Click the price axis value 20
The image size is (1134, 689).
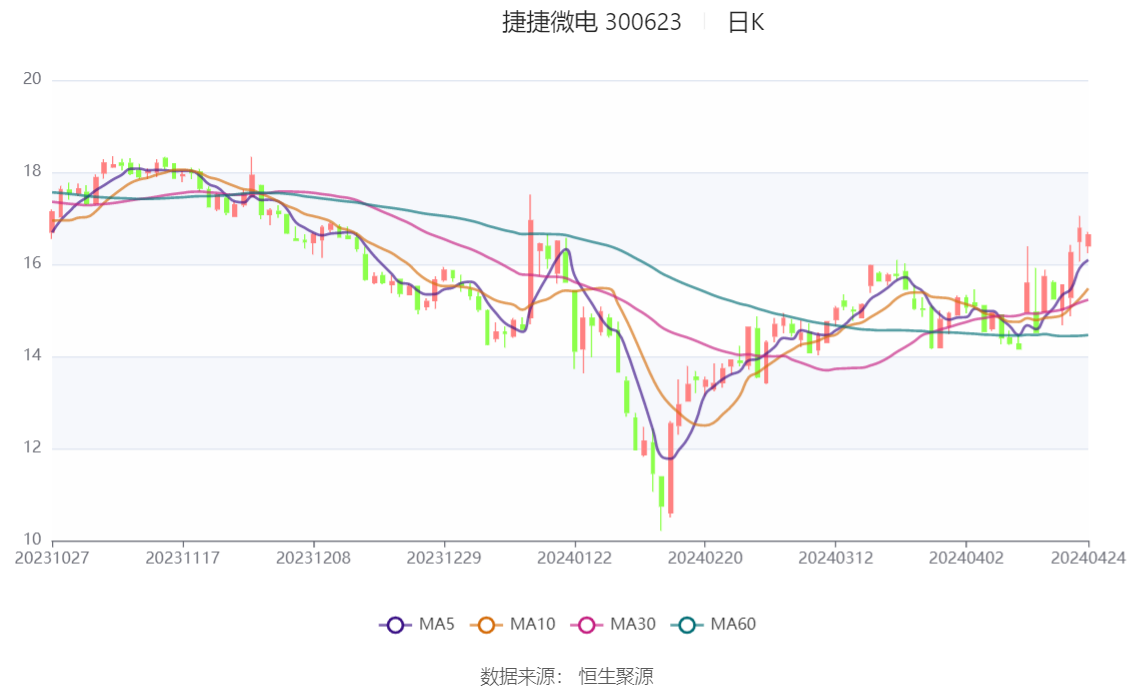point(31,80)
